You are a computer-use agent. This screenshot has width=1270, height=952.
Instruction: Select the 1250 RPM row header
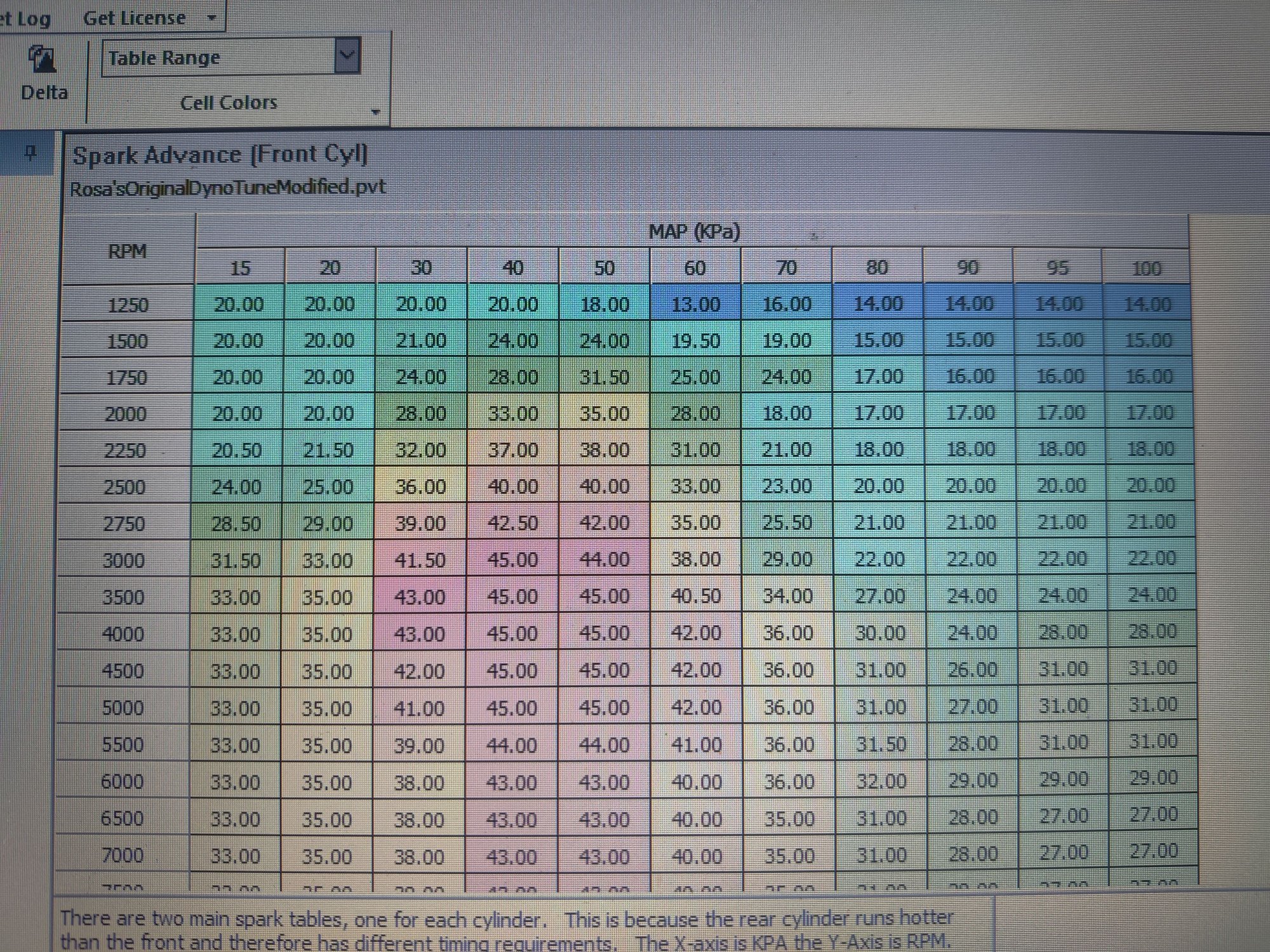[x=128, y=305]
